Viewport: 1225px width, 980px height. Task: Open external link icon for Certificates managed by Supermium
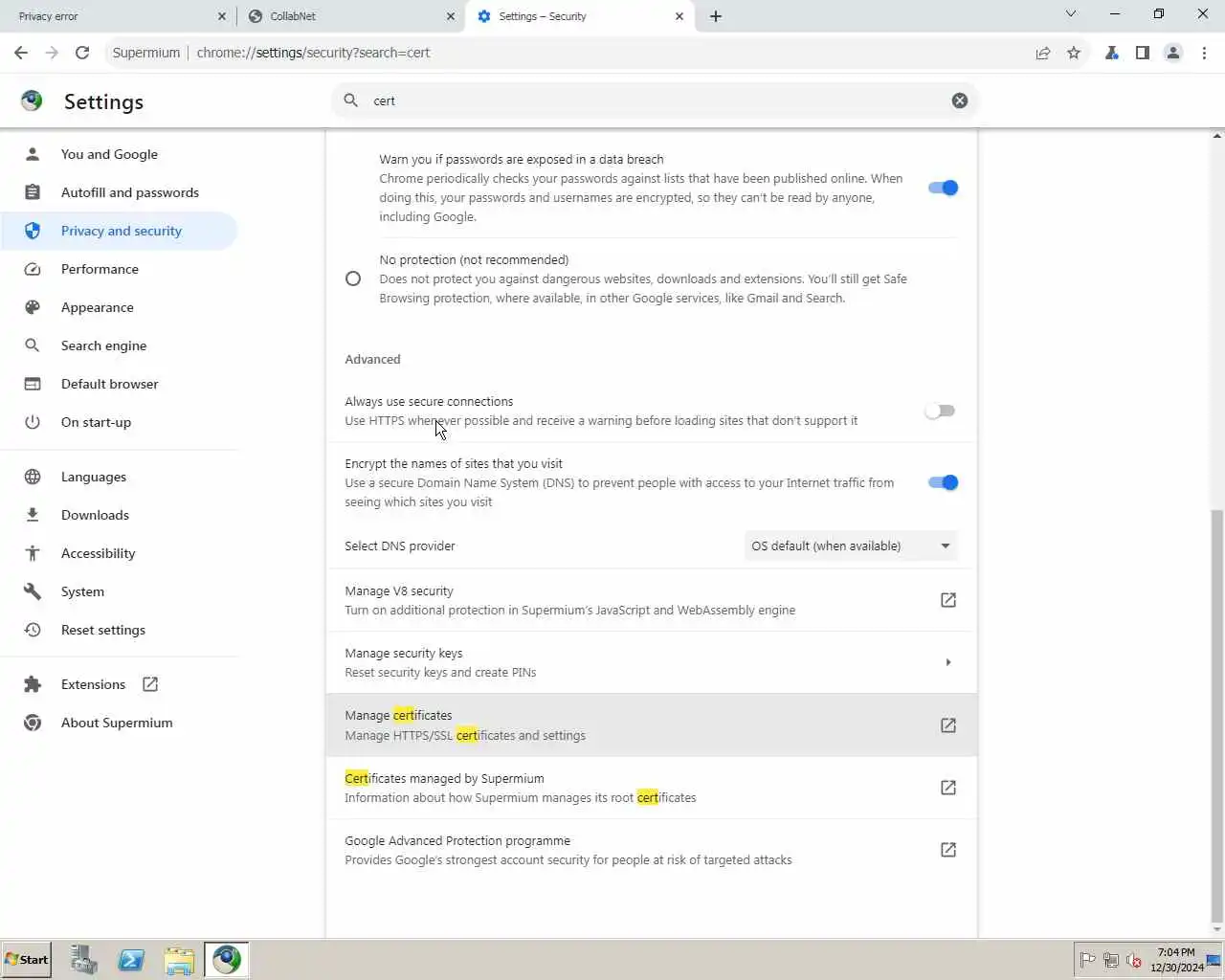tap(948, 788)
